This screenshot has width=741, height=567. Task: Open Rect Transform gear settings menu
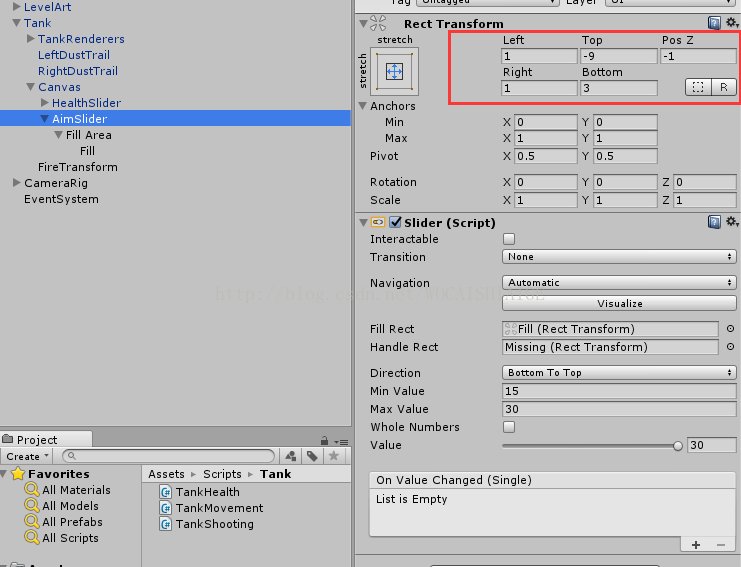732,22
